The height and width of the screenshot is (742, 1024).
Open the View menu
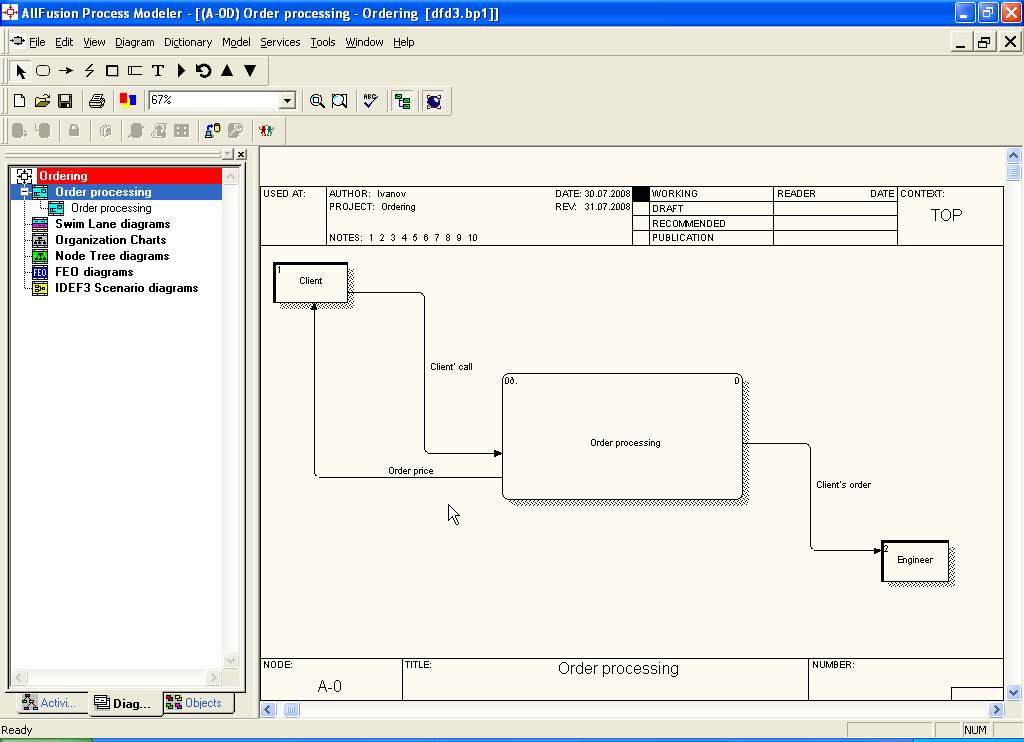tap(94, 42)
